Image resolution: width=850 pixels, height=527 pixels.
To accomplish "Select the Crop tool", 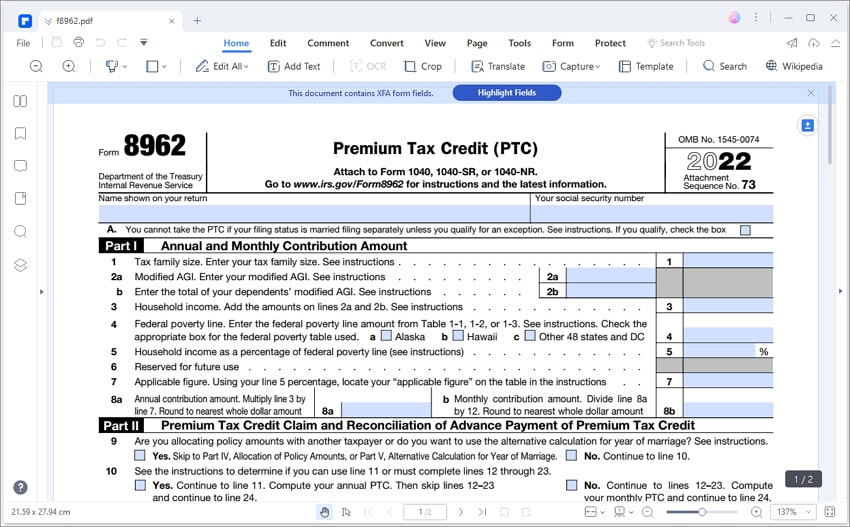I will click(423, 66).
